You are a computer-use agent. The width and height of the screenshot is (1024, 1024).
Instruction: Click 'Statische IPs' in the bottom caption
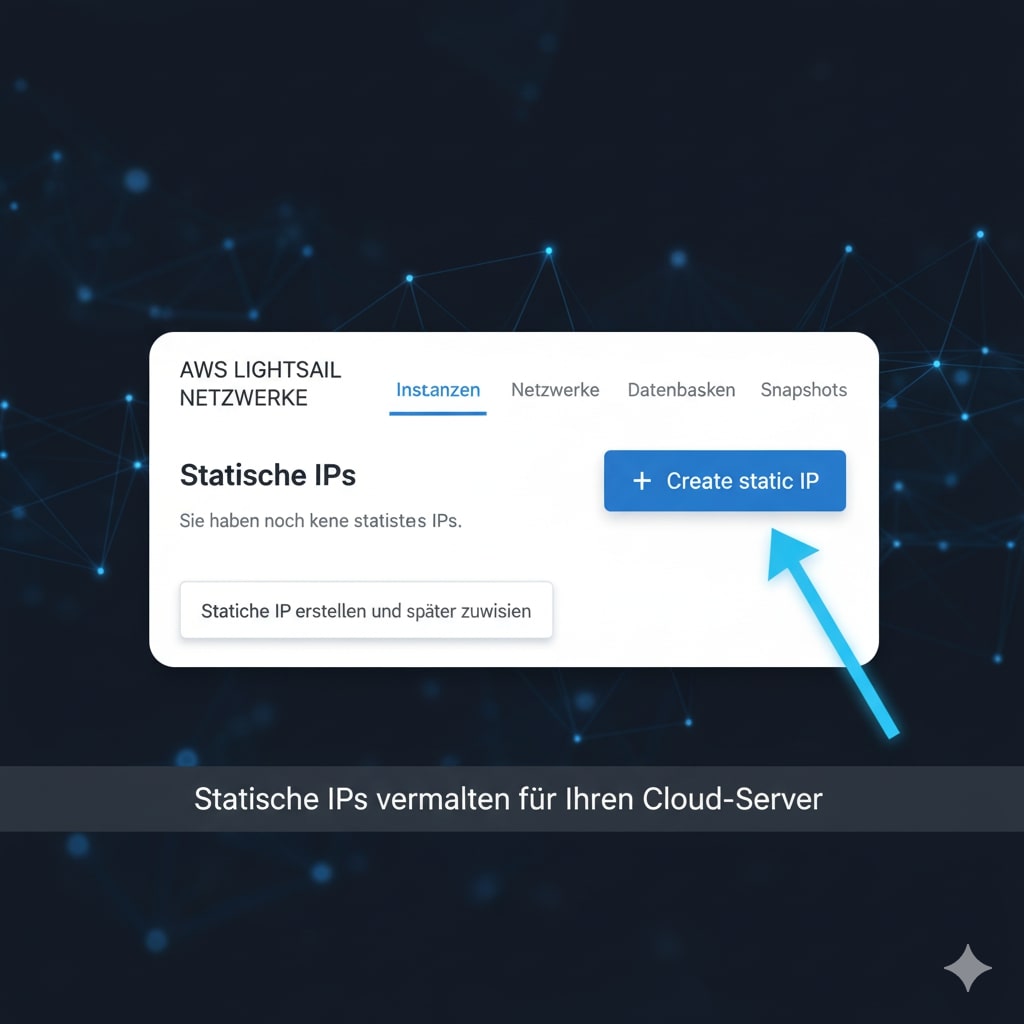281,799
